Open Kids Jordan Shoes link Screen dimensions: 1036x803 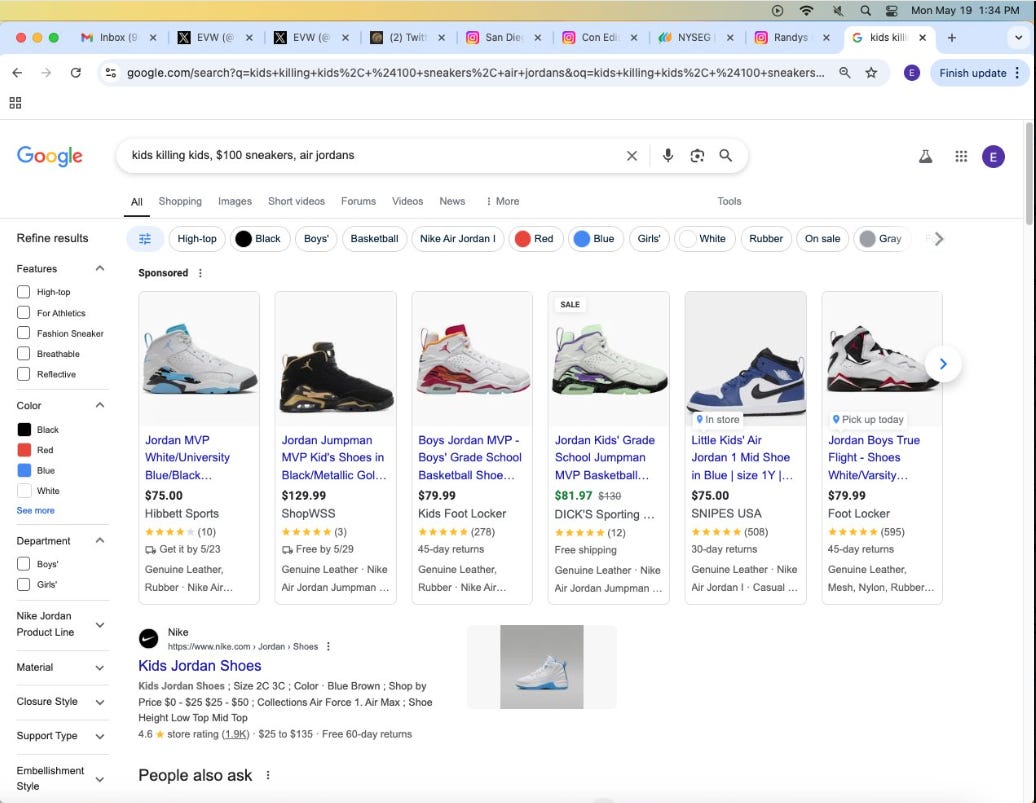pos(200,666)
